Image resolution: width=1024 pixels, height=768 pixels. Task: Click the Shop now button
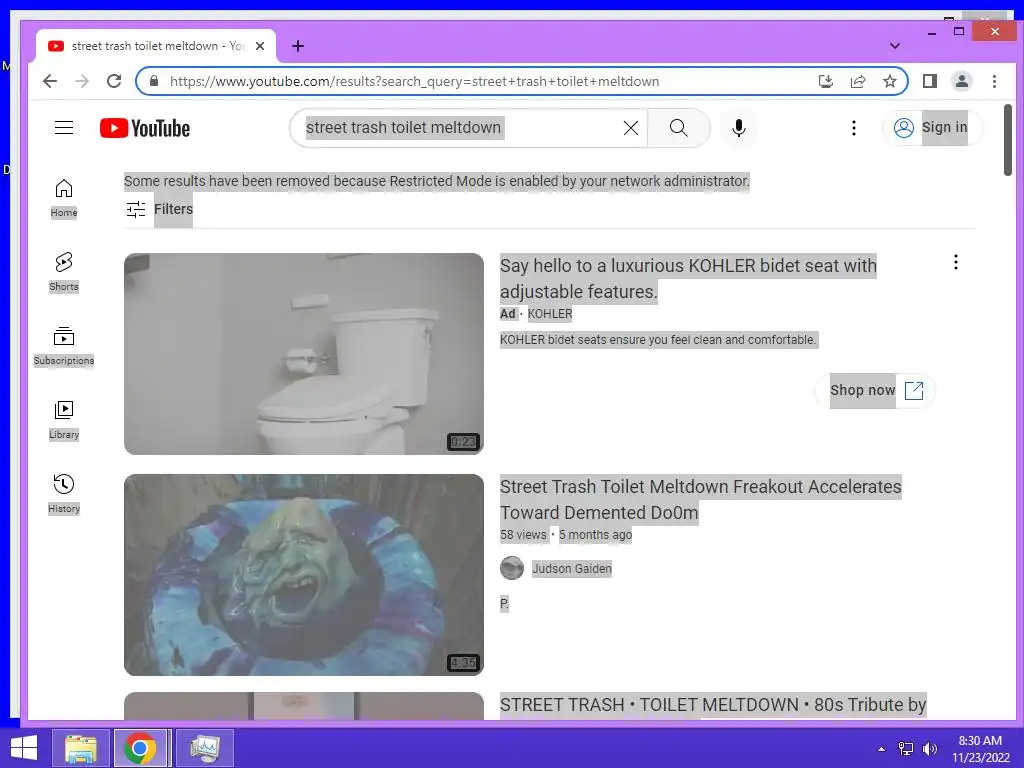point(875,391)
